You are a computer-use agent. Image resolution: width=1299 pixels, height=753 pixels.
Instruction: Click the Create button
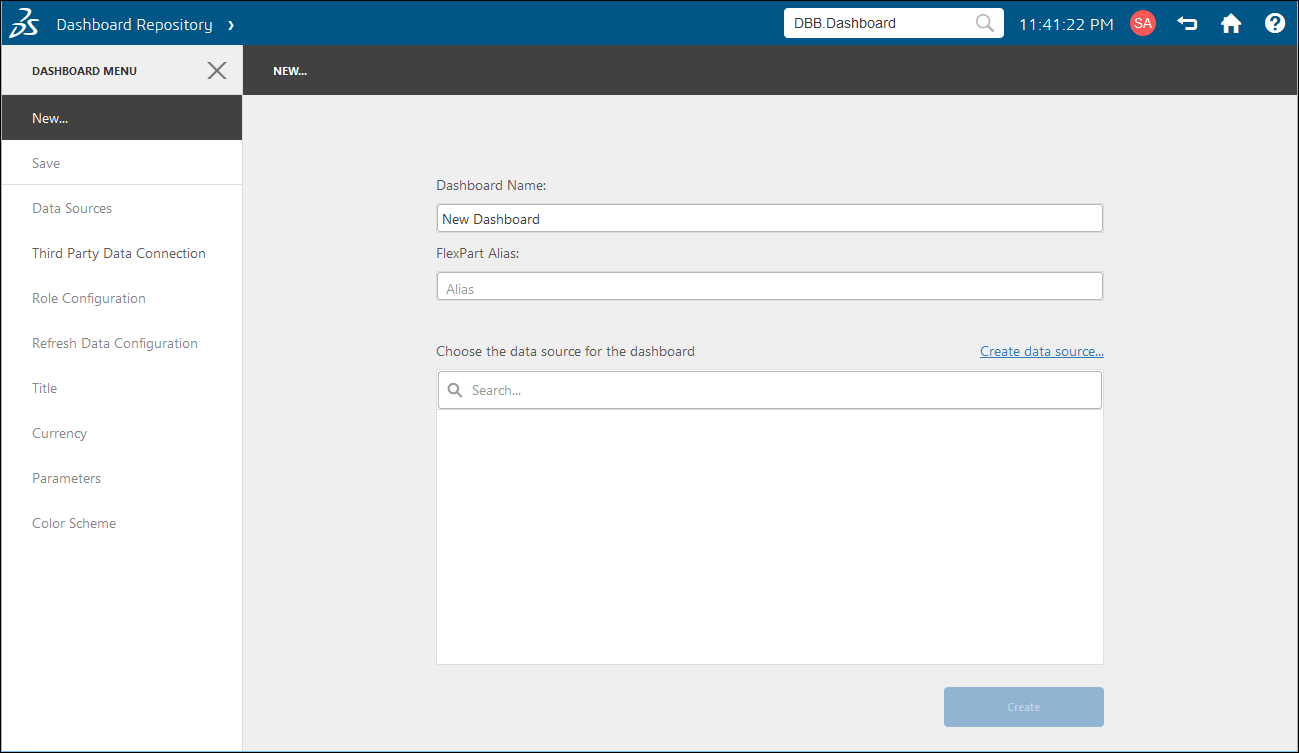click(x=1024, y=707)
